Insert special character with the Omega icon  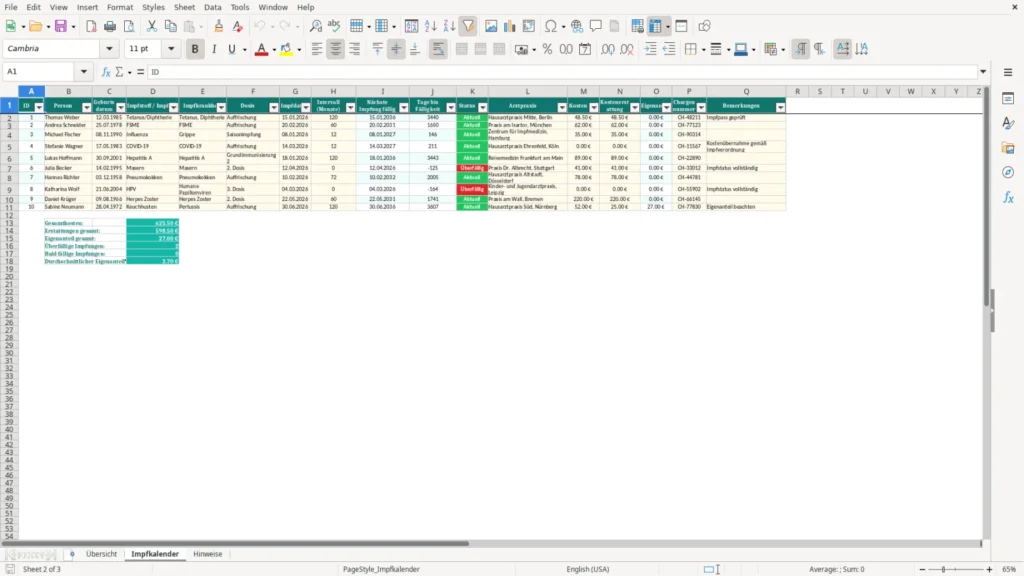pos(551,26)
